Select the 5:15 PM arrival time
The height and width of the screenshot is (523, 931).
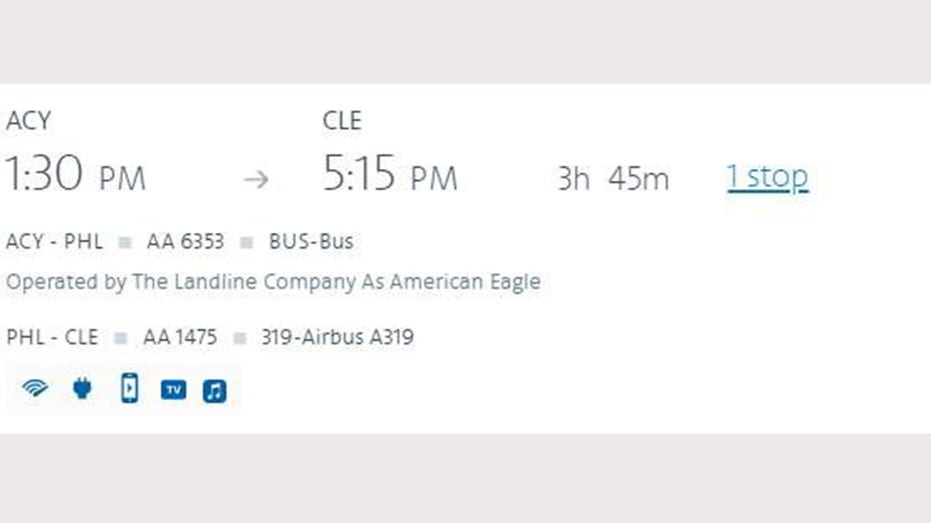pos(390,176)
